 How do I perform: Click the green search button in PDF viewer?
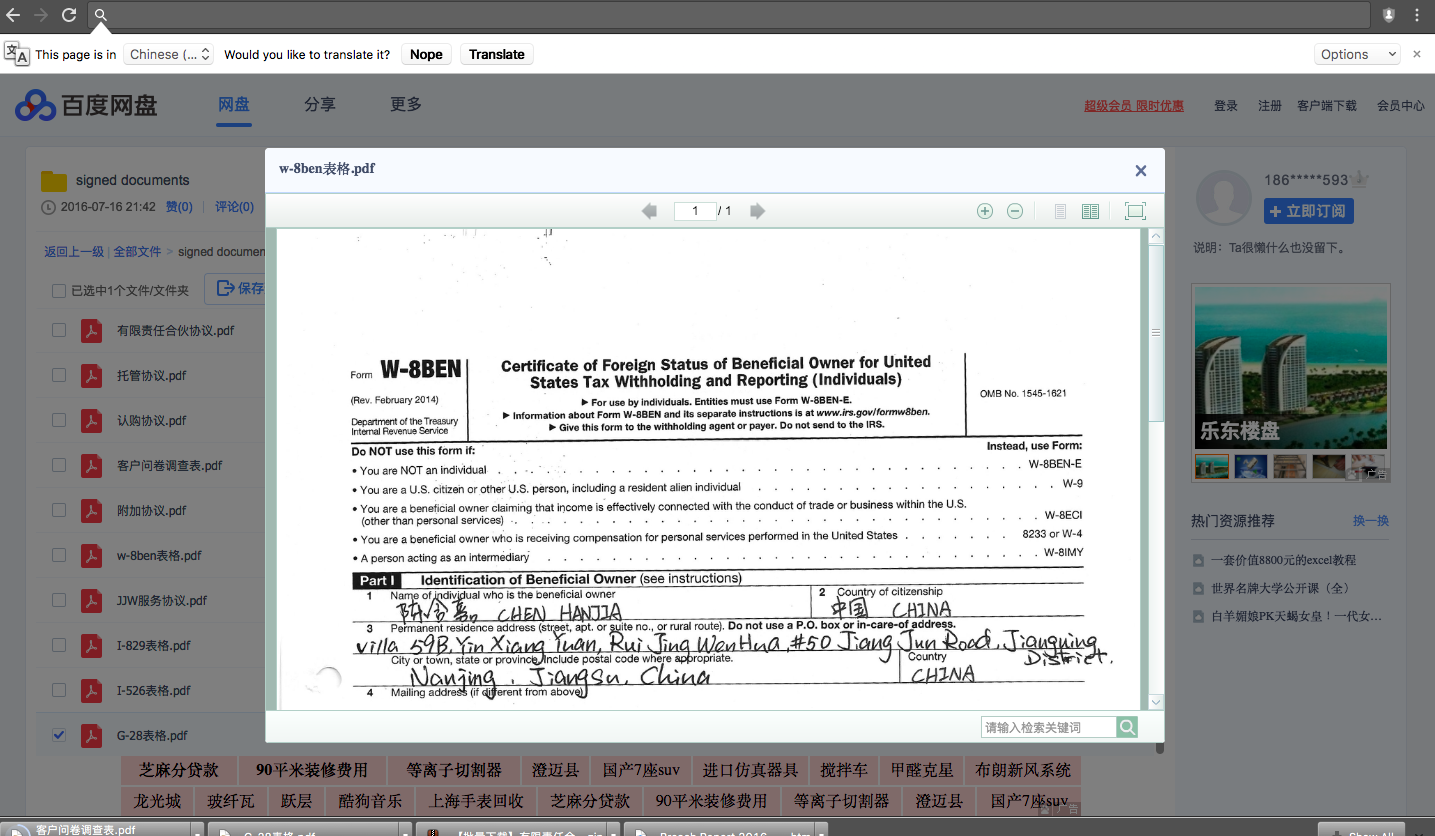click(x=1127, y=727)
